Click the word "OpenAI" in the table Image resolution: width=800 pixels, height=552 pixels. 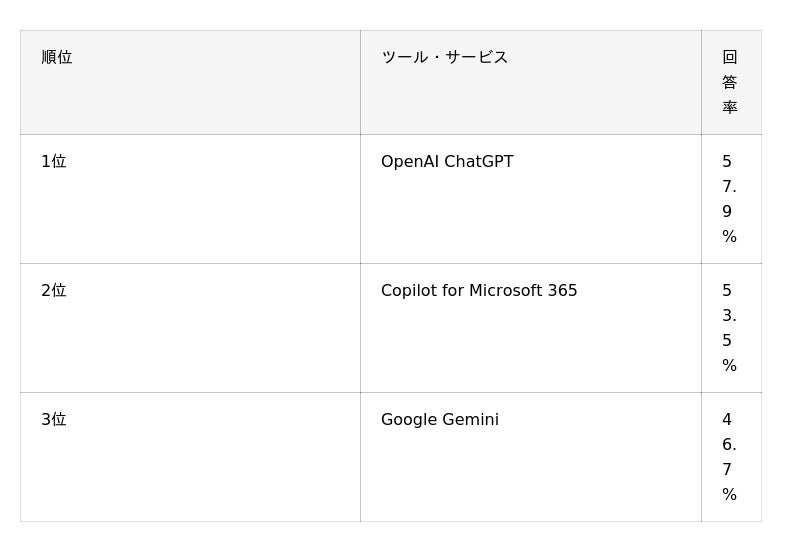pyautogui.click(x=410, y=162)
